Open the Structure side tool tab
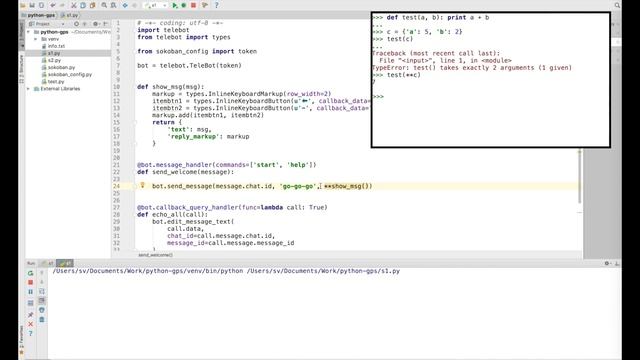The image size is (640, 360). pos(22,69)
